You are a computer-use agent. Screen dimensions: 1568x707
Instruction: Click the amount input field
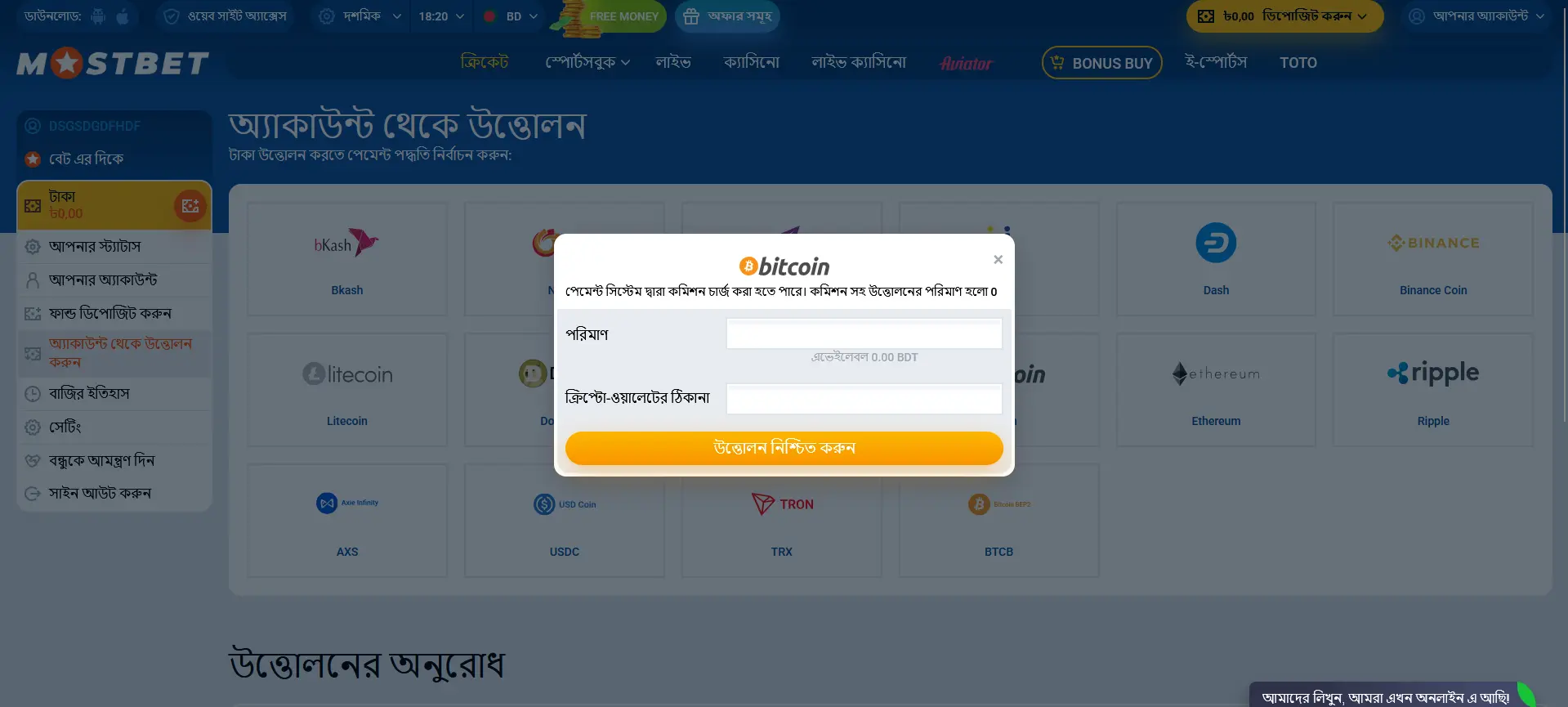(864, 333)
